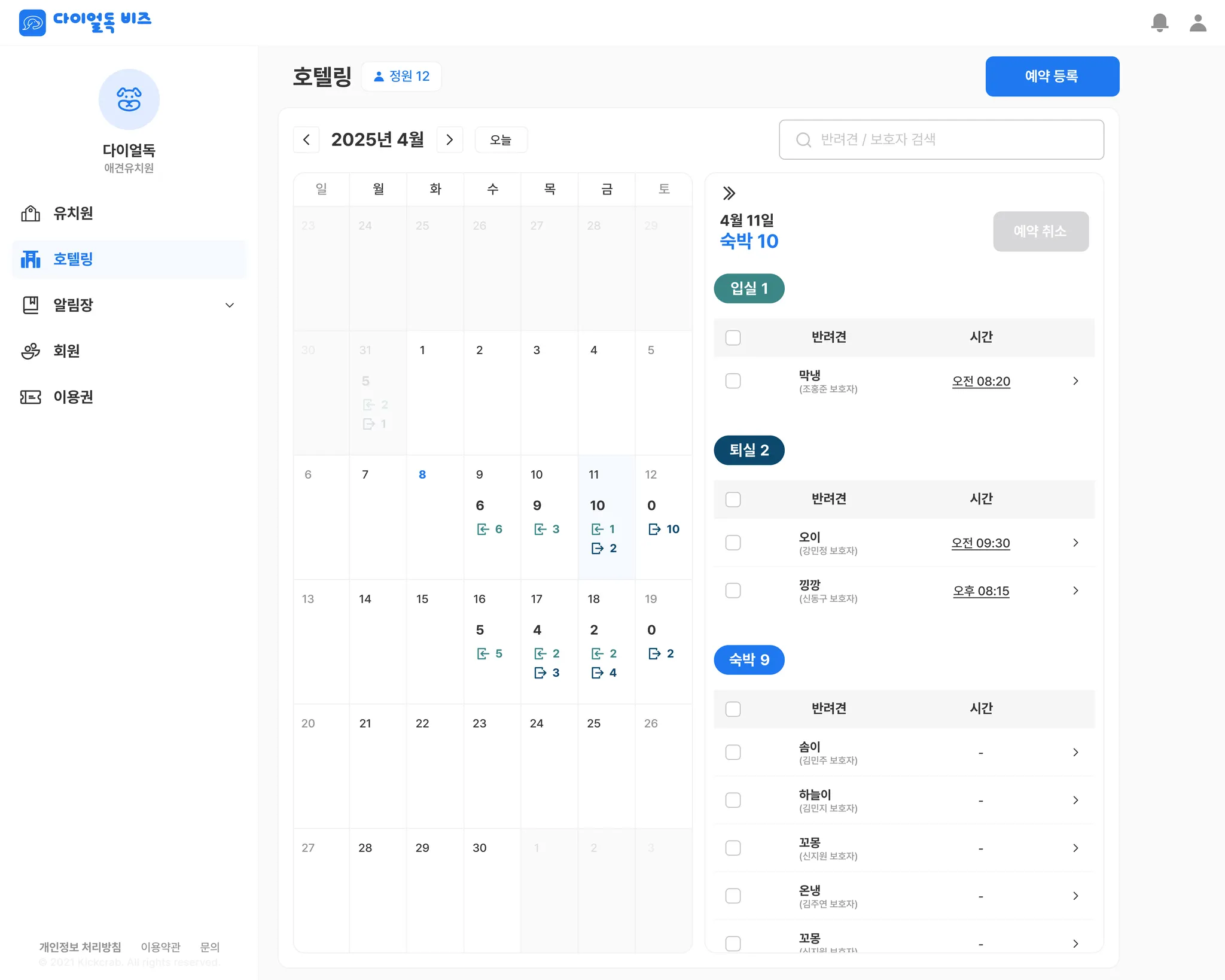Screen dimensions: 1225x980
Task: Click the check-in icon on April 9
Action: 483,529
